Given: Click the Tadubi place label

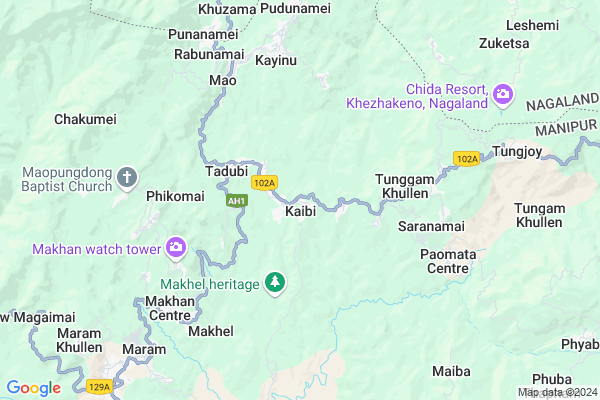Looking at the screenshot, I should click(227, 171).
